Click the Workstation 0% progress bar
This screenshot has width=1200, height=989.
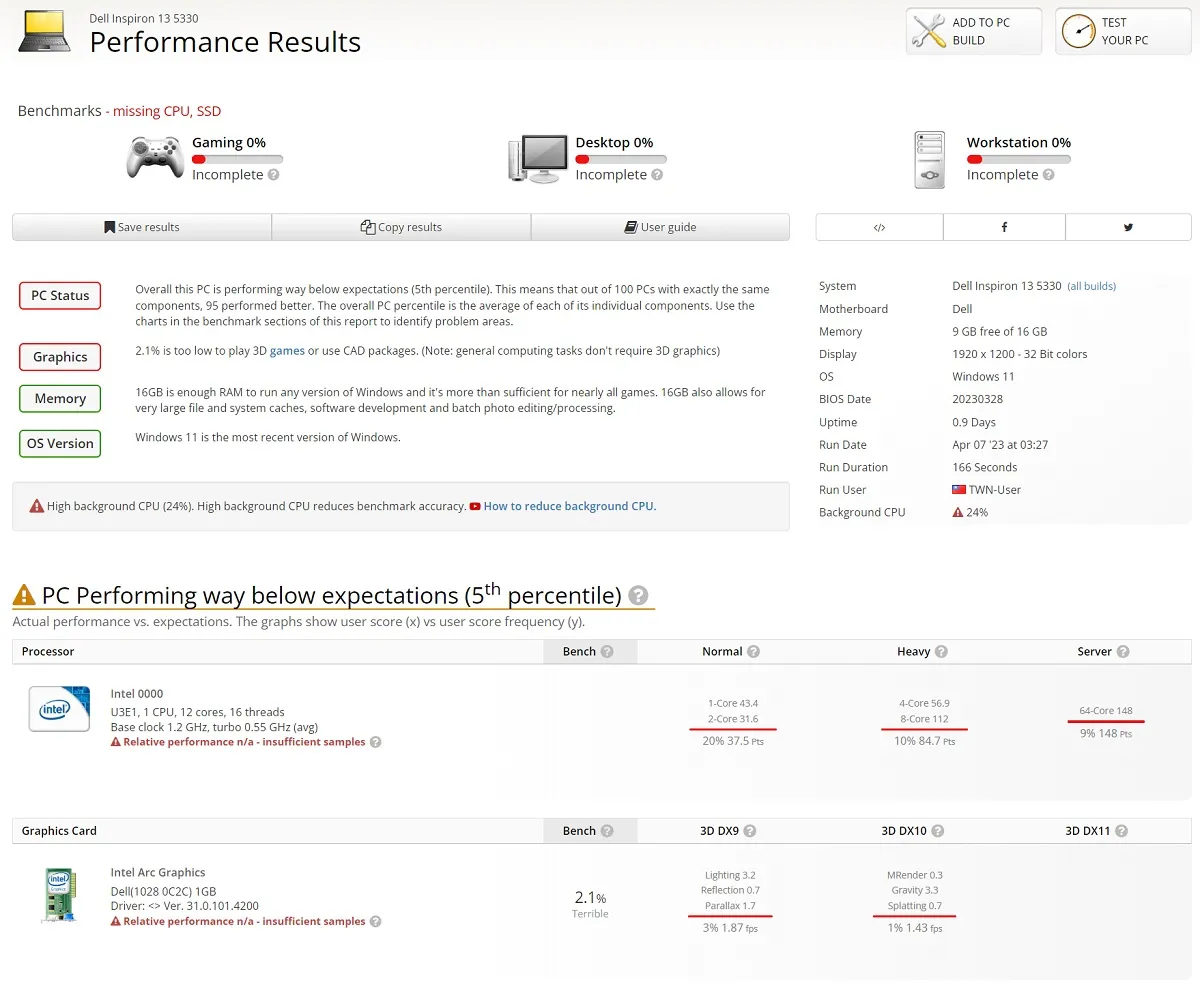pos(1019,159)
